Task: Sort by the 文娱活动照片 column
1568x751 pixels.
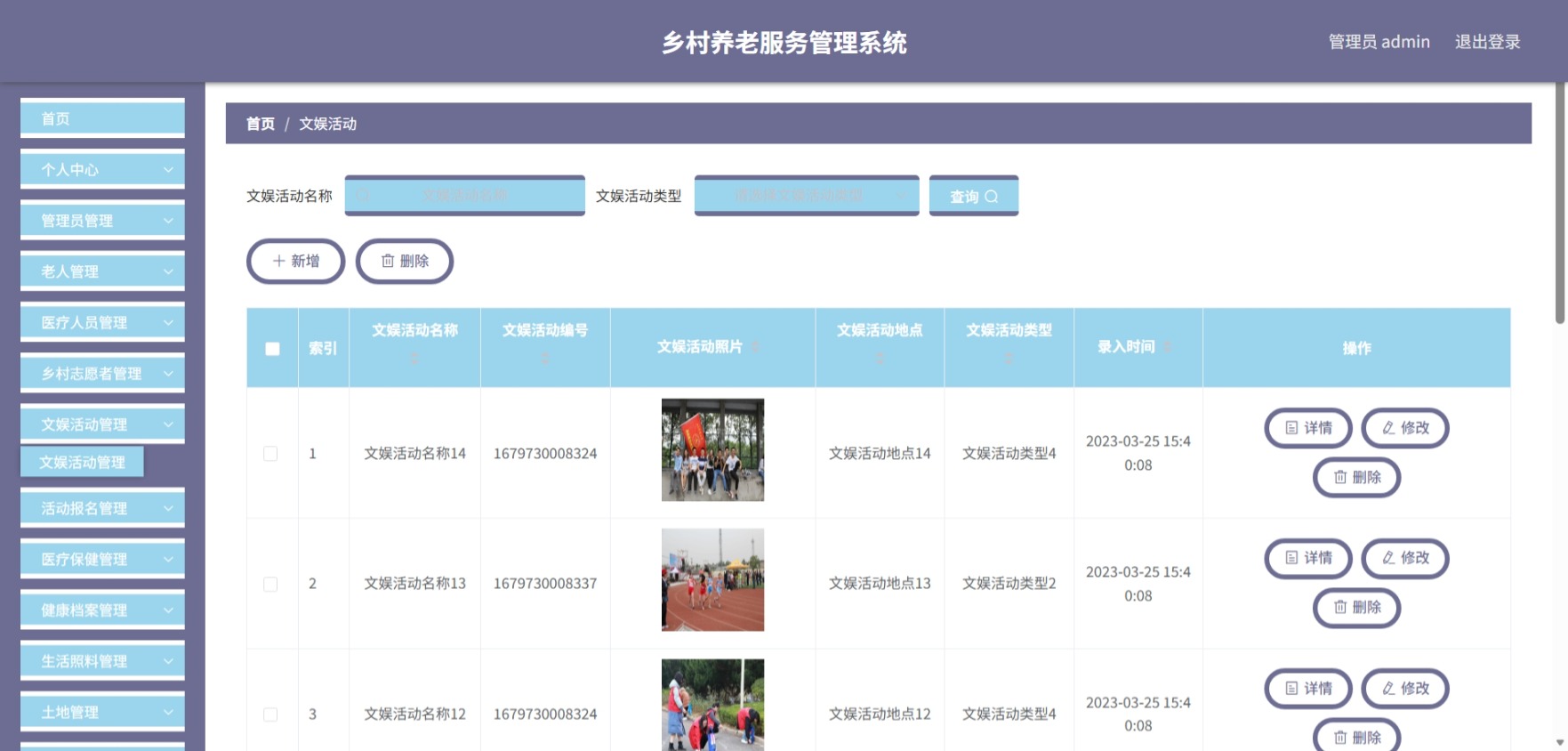Action: (x=755, y=347)
